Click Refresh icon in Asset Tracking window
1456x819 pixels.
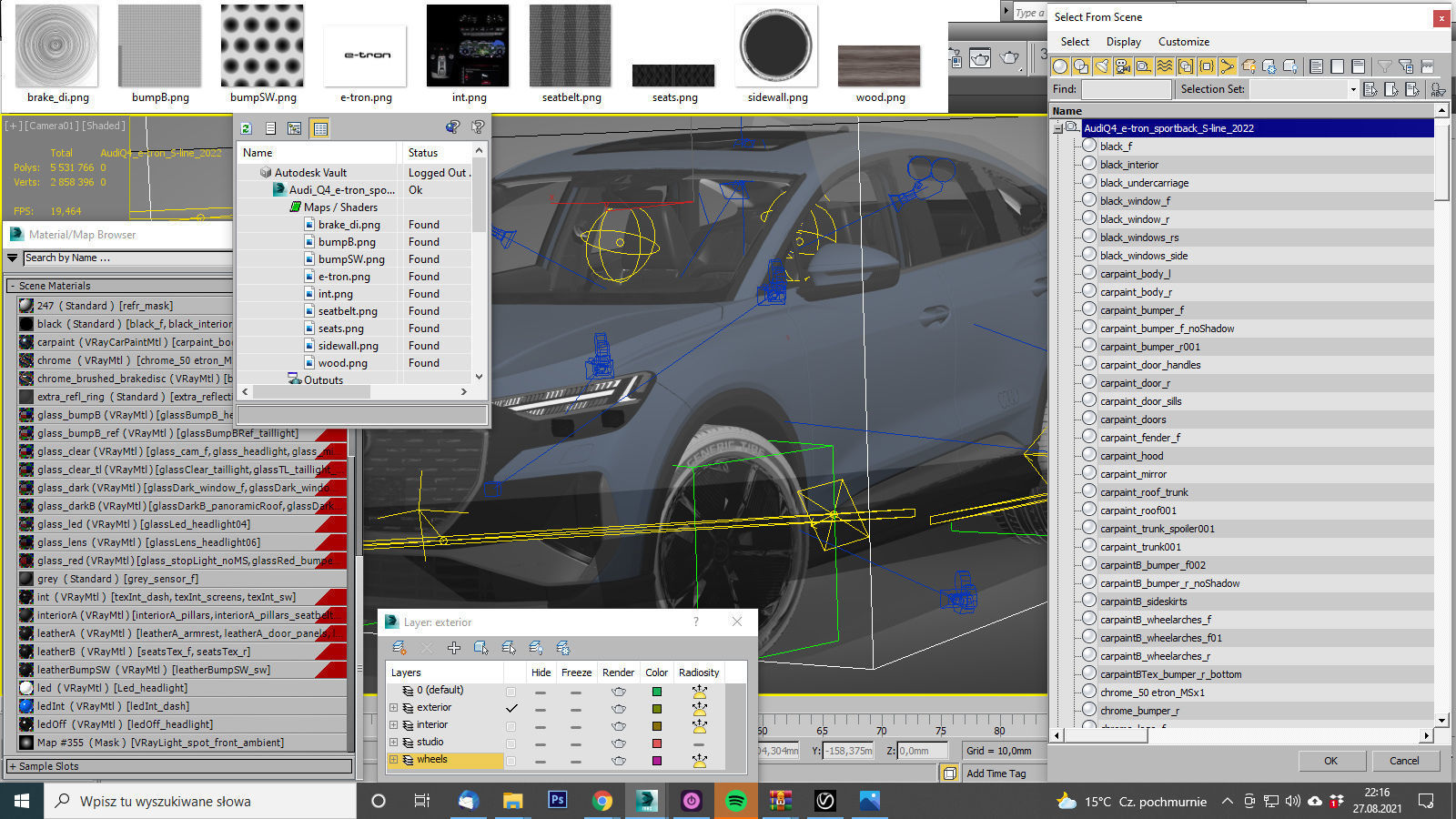click(246, 128)
